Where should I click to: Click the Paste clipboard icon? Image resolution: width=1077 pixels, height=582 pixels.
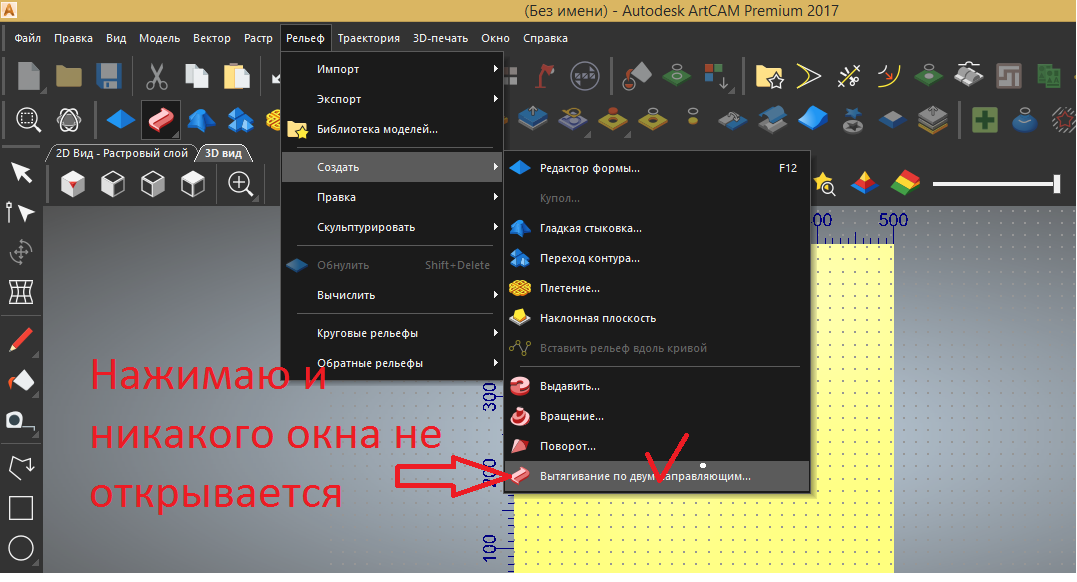(236, 76)
